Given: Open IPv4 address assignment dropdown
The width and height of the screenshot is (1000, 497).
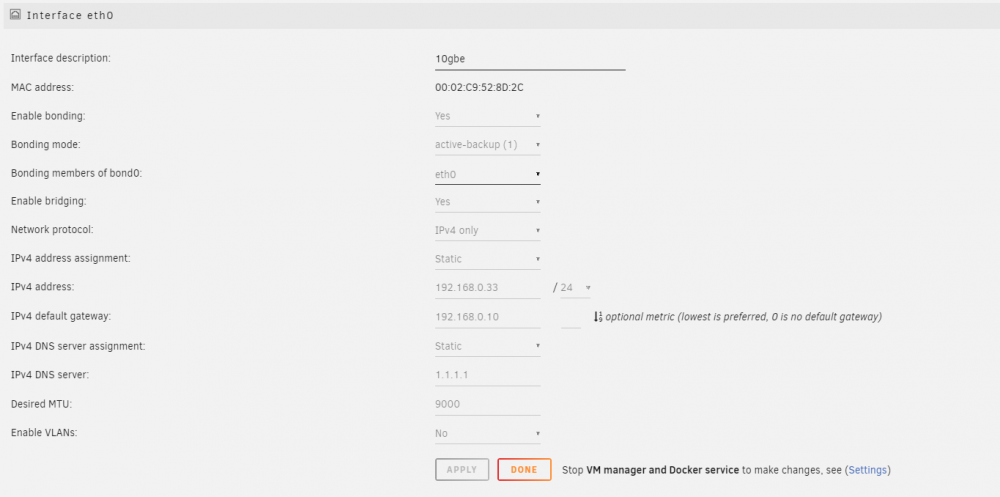Looking at the screenshot, I should click(x=488, y=259).
